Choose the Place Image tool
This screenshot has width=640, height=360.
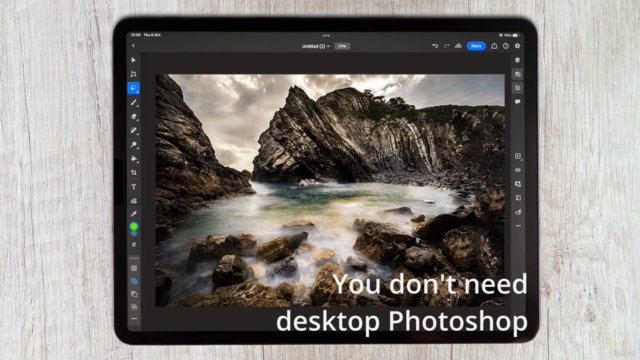click(133, 200)
